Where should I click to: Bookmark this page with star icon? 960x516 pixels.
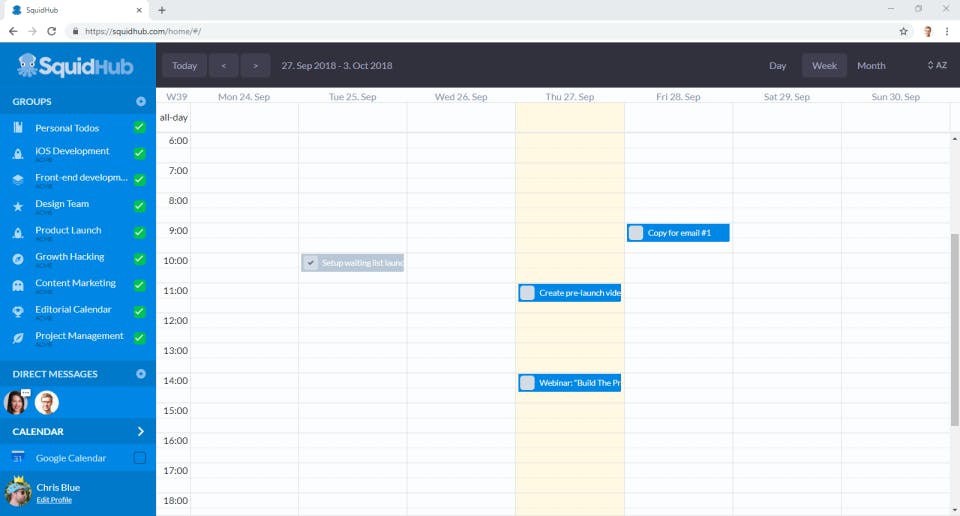(x=903, y=31)
